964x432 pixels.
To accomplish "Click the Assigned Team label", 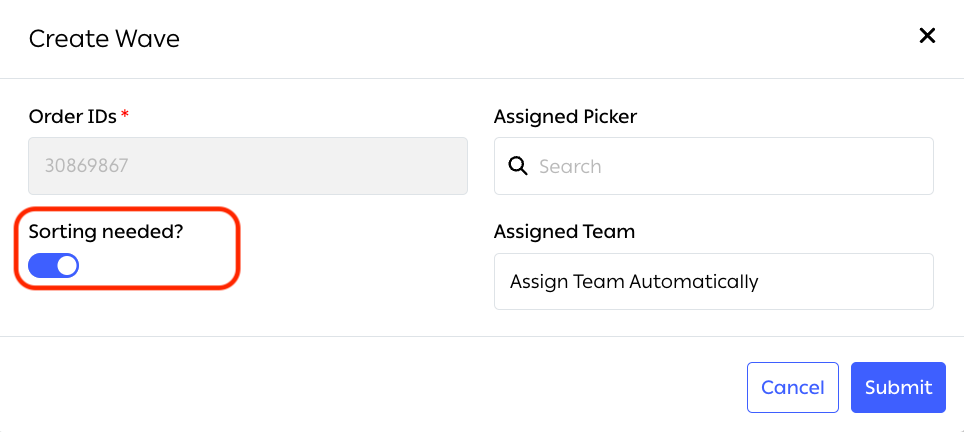I will coord(564,231).
